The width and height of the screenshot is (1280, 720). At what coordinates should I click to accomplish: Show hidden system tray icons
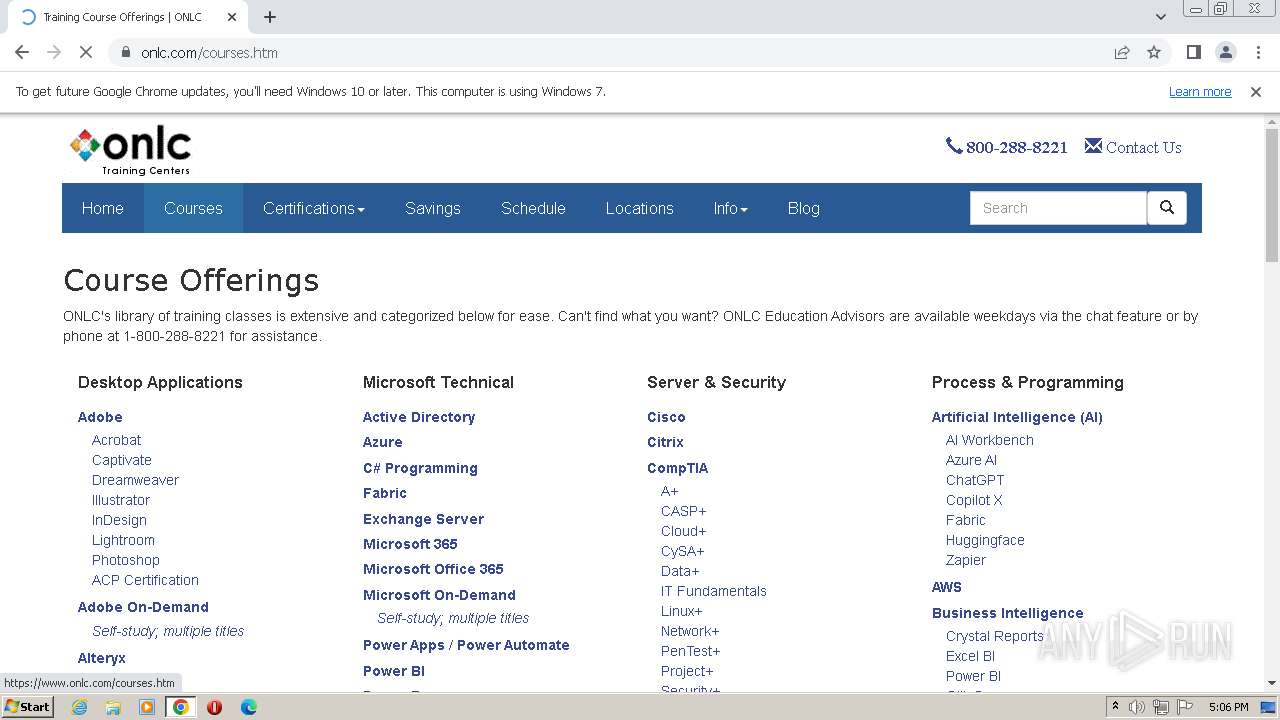[1115, 707]
